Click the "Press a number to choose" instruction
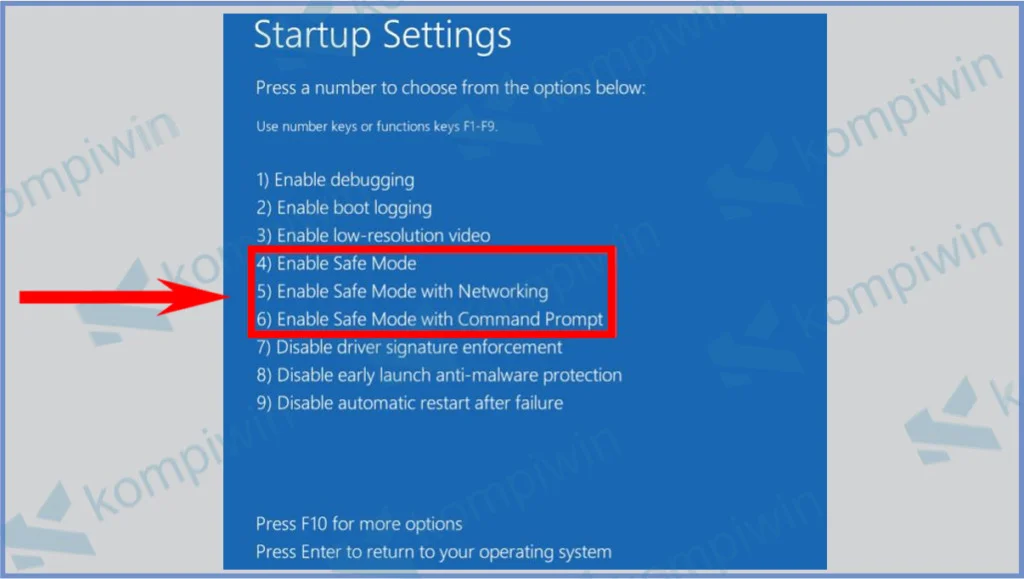 click(x=451, y=88)
